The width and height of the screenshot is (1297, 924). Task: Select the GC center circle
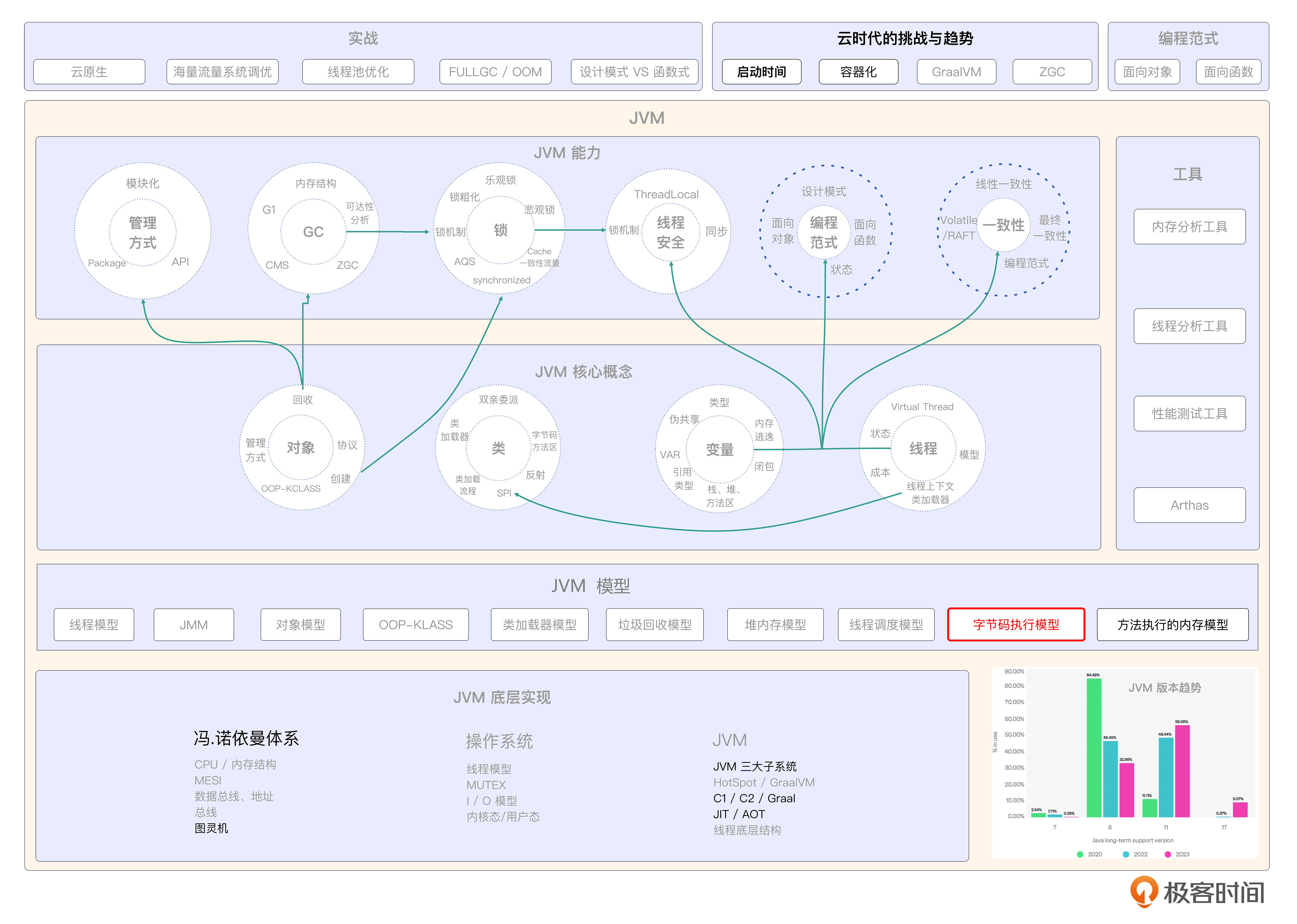pos(313,232)
